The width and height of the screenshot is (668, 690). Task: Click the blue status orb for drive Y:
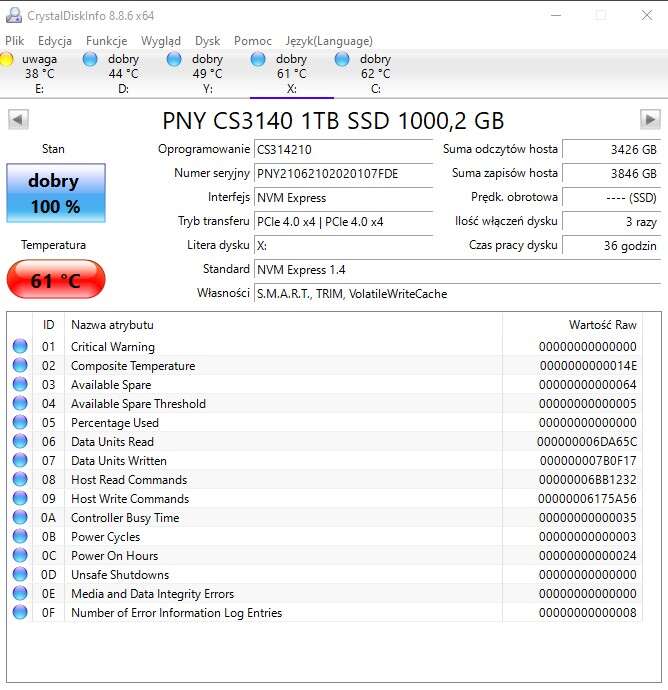pyautogui.click(x=175, y=60)
